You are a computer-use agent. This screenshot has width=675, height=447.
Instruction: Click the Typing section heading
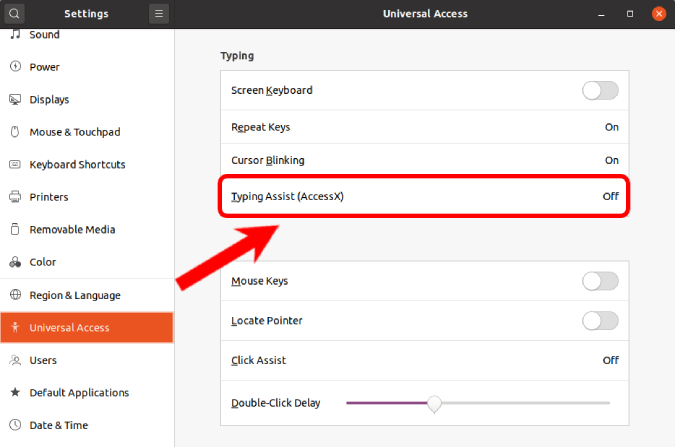coord(237,56)
